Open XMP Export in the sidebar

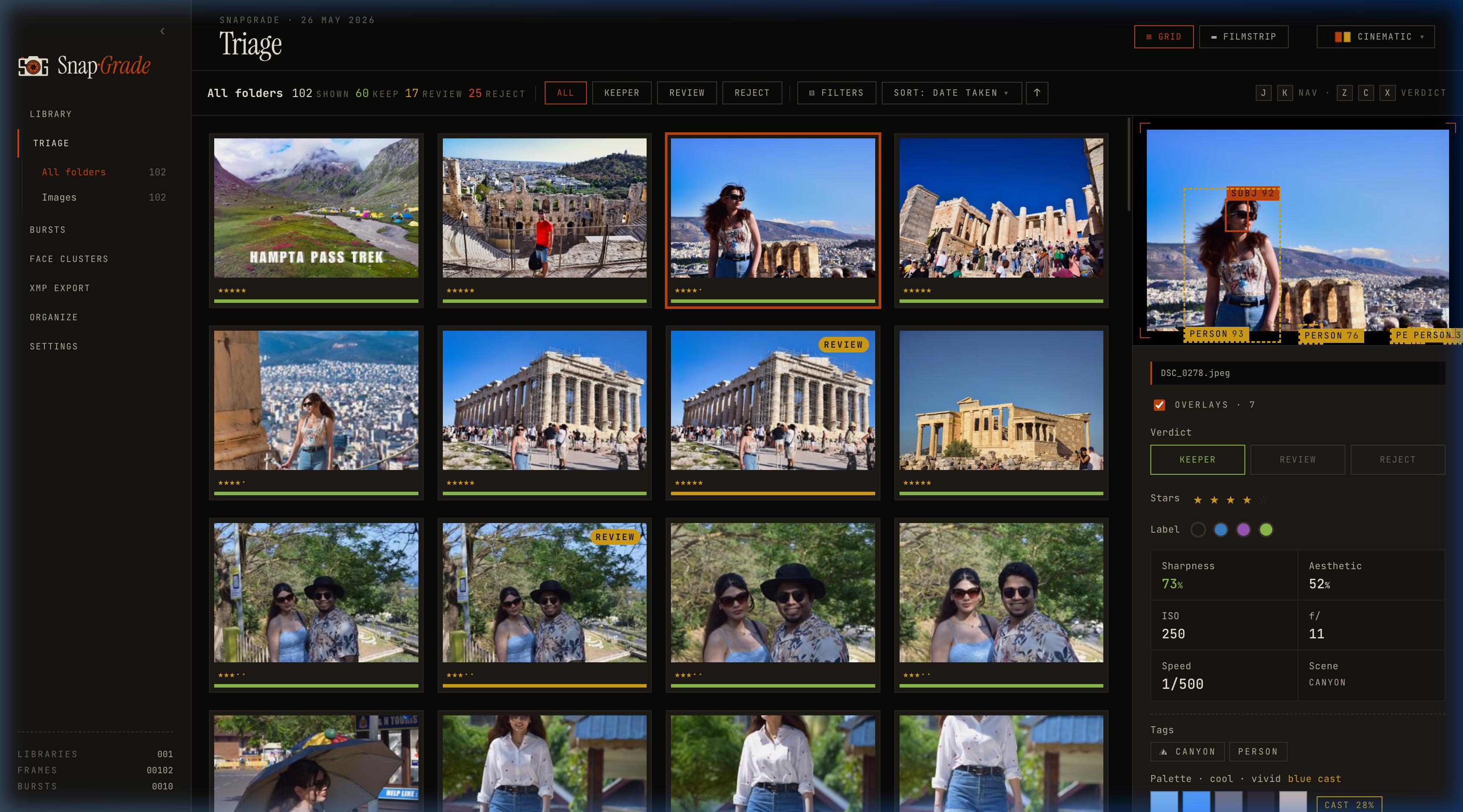click(x=60, y=288)
